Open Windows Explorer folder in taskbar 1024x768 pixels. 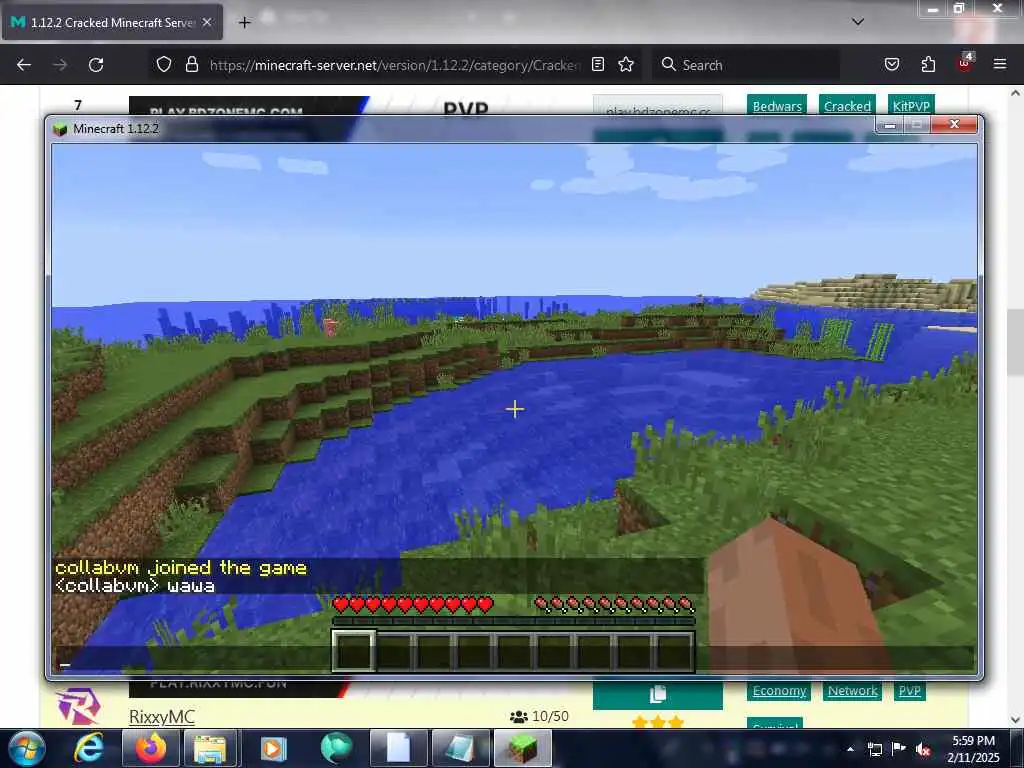tap(210, 748)
